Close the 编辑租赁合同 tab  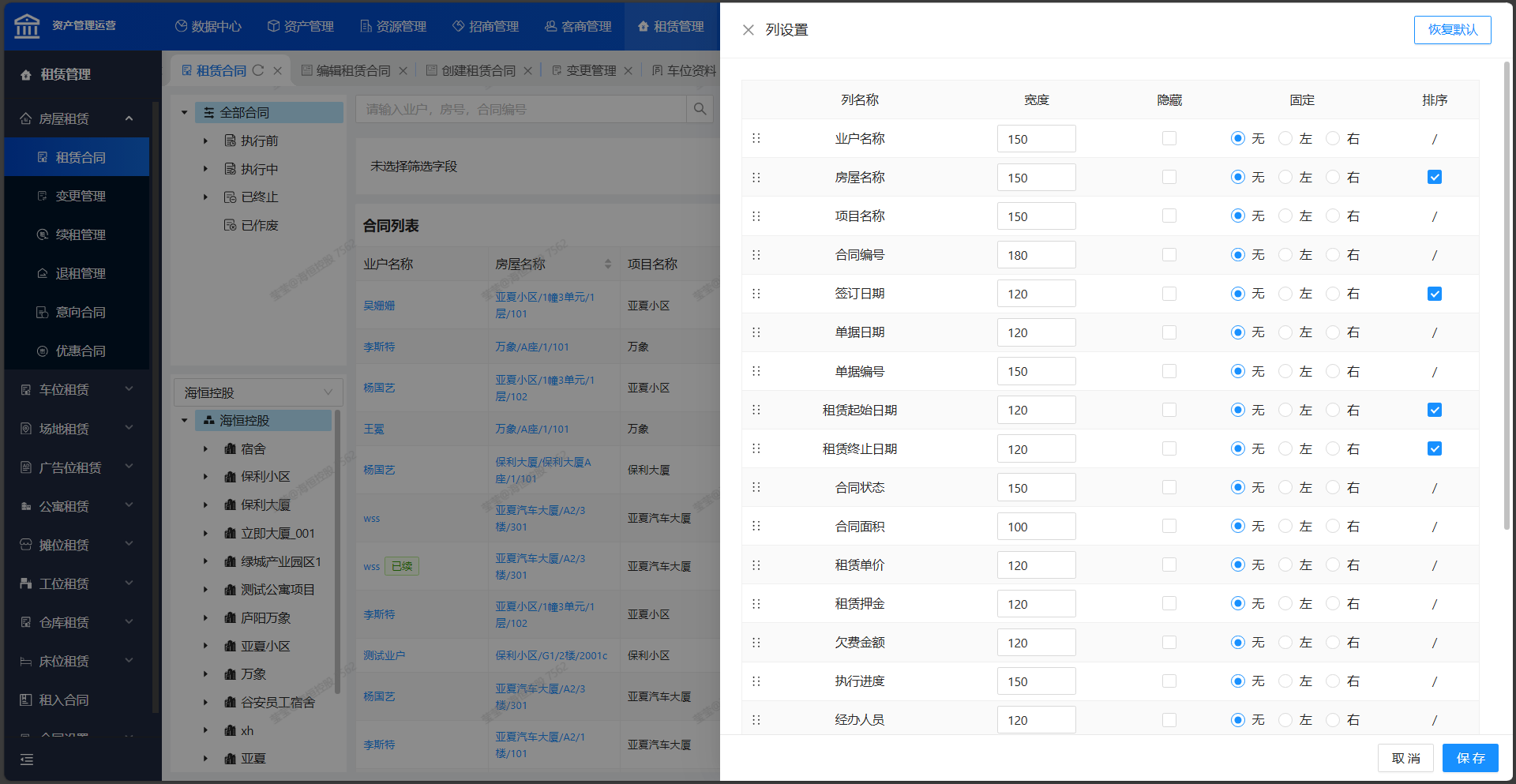point(403,71)
